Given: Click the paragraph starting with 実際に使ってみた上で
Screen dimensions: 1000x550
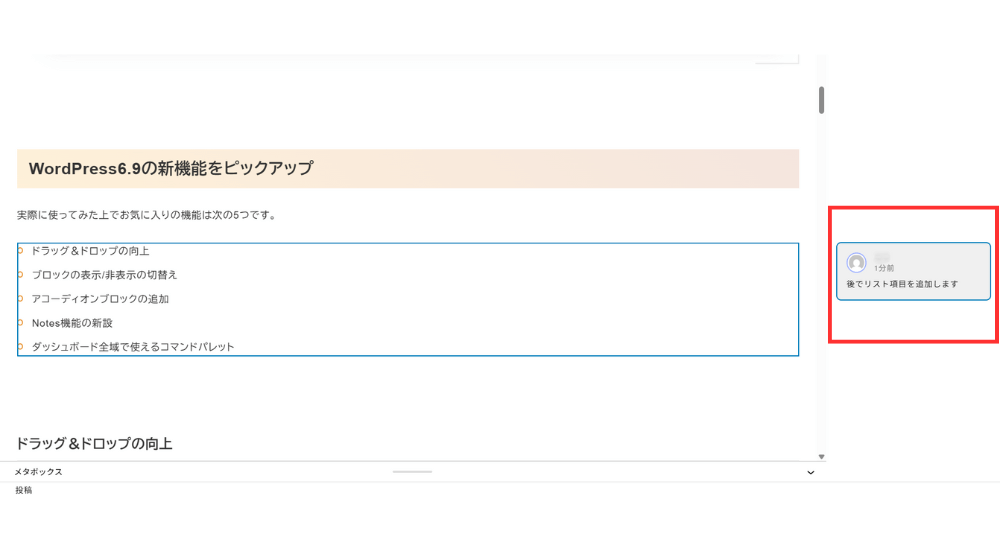Looking at the screenshot, I should click(146, 215).
